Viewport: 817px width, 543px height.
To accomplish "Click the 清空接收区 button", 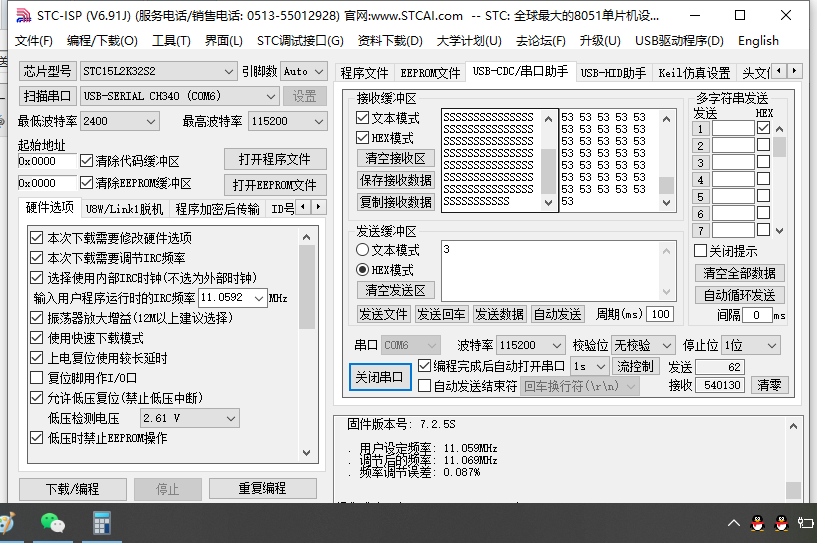I will tap(395, 158).
